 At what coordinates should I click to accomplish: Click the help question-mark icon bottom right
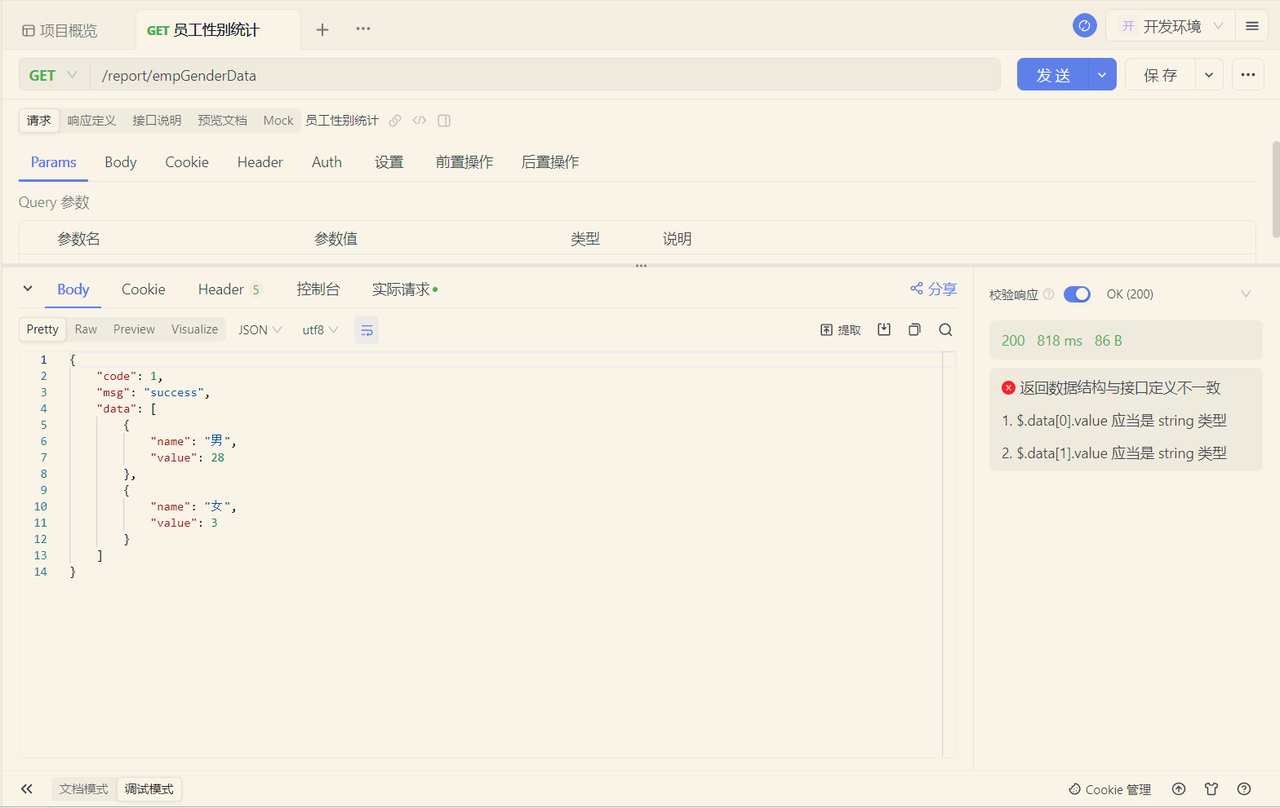1244,789
